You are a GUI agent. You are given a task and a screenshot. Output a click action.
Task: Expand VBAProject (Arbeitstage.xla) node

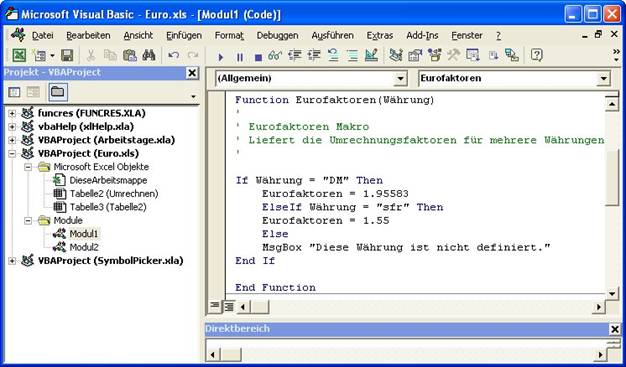point(12,140)
